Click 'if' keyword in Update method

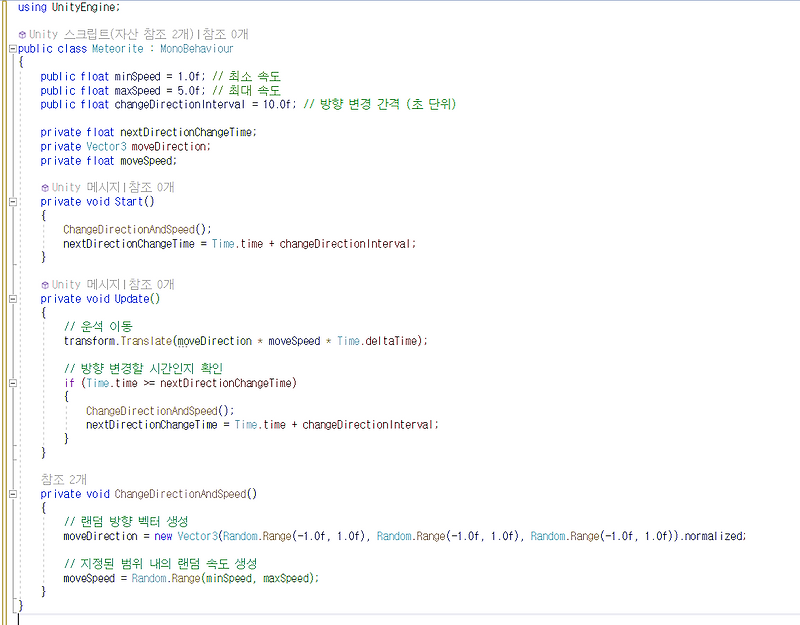pyautogui.click(x=69, y=383)
